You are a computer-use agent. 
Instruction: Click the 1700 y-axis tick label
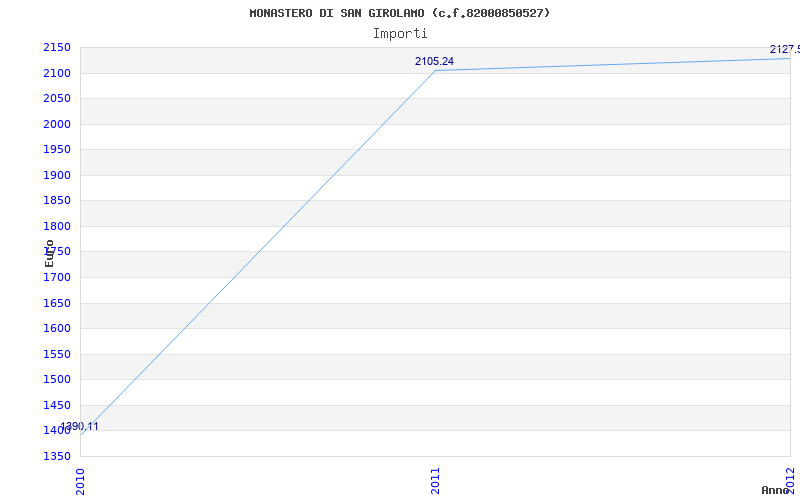[x=57, y=278]
